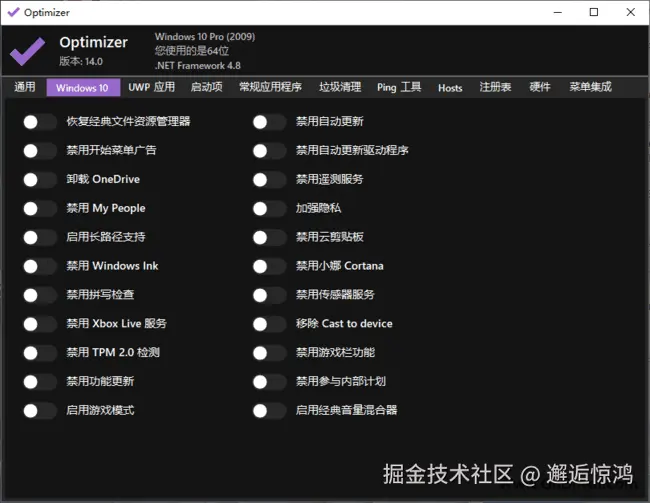Enable 禁用开始菜单广告 switch

tap(40, 151)
